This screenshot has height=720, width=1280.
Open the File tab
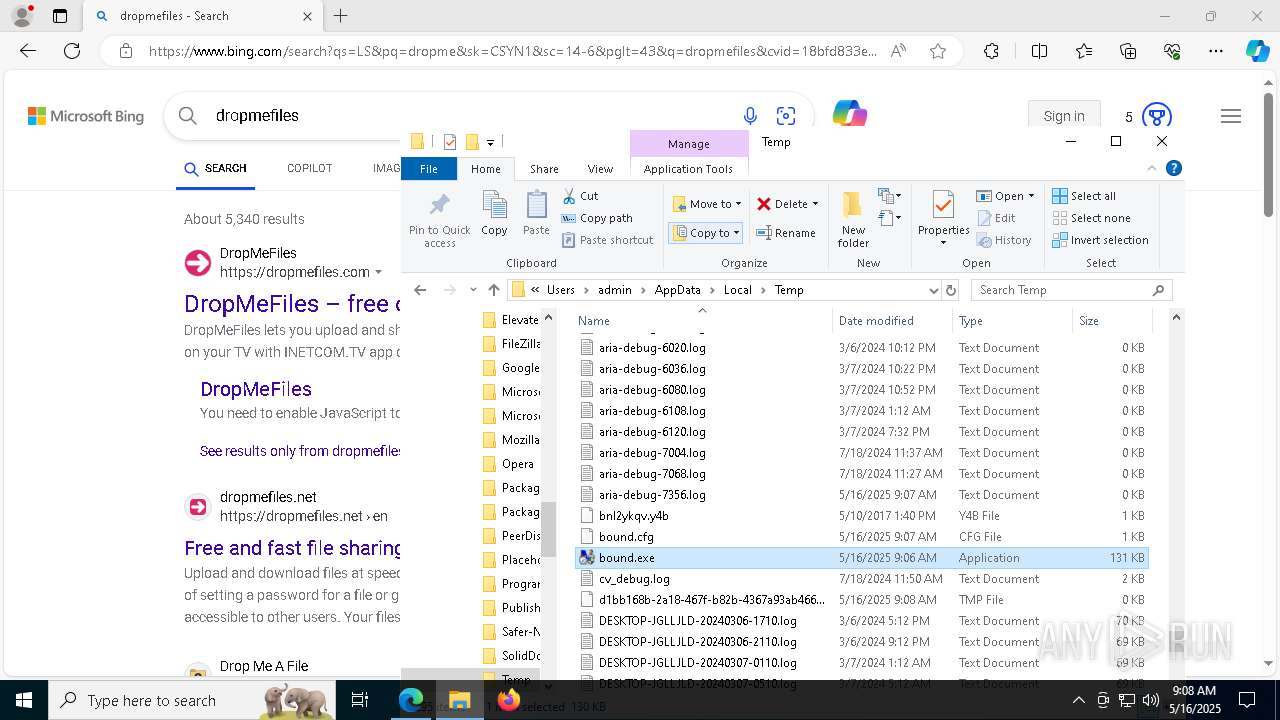click(x=428, y=169)
